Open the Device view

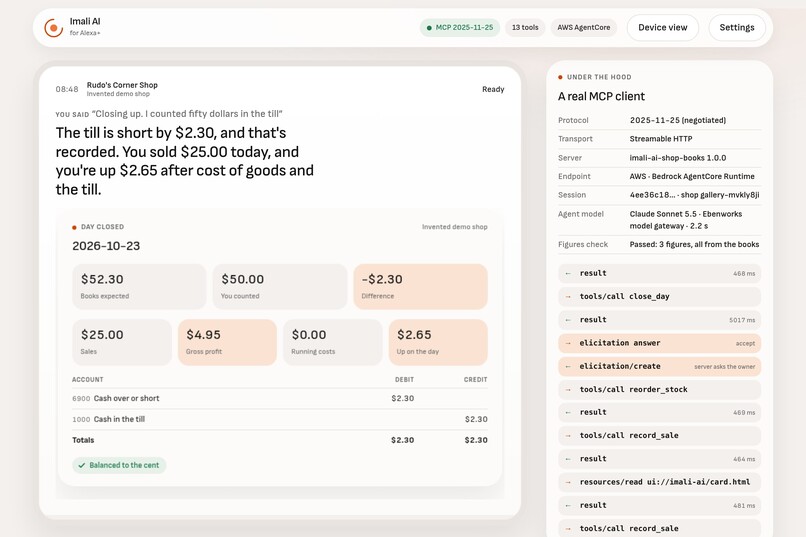click(x=663, y=28)
